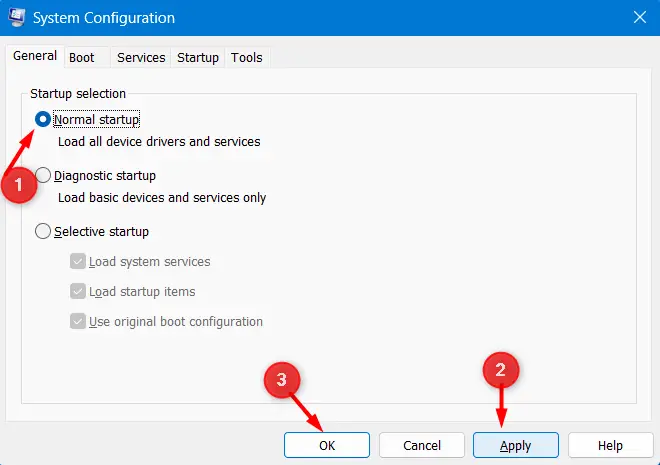Show the Tools tab
Image resolution: width=660 pixels, height=465 pixels.
click(247, 58)
